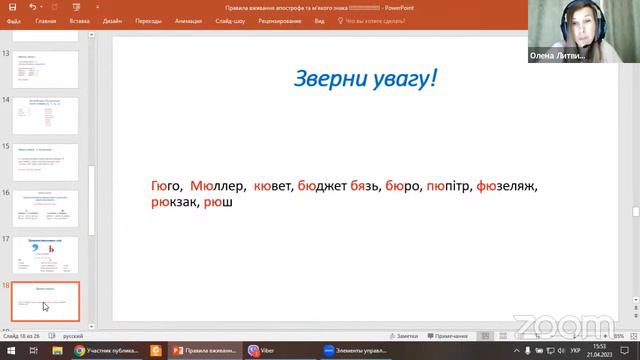
Task: Open the Вид ribbon tab
Action: click(x=320, y=21)
